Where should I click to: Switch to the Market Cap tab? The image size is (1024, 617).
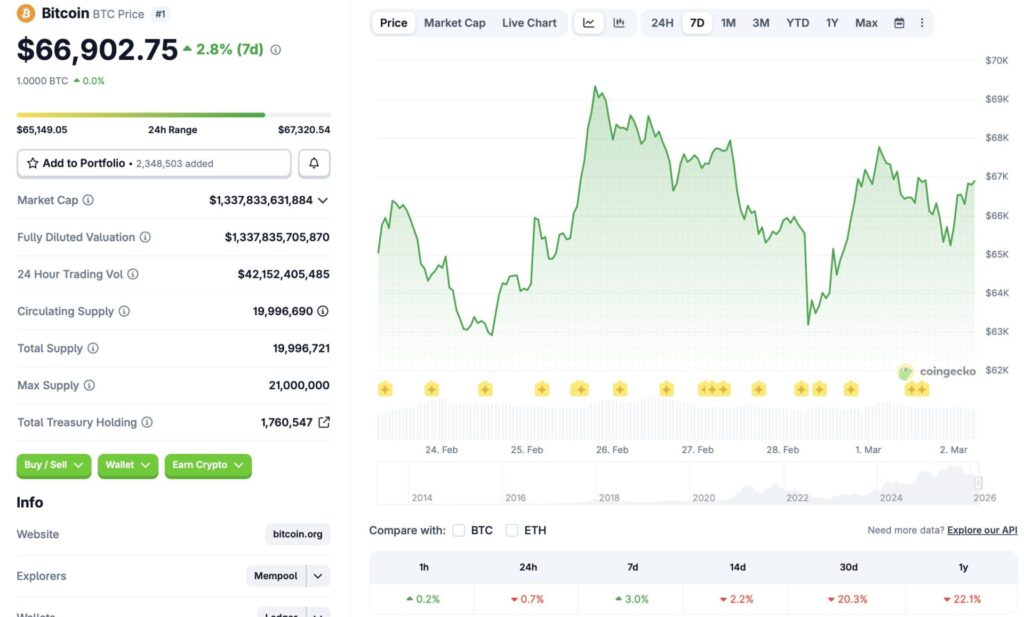click(x=454, y=22)
